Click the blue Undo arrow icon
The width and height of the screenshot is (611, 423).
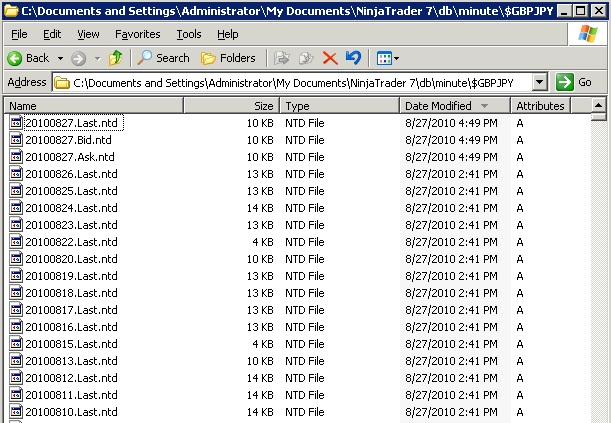point(353,58)
